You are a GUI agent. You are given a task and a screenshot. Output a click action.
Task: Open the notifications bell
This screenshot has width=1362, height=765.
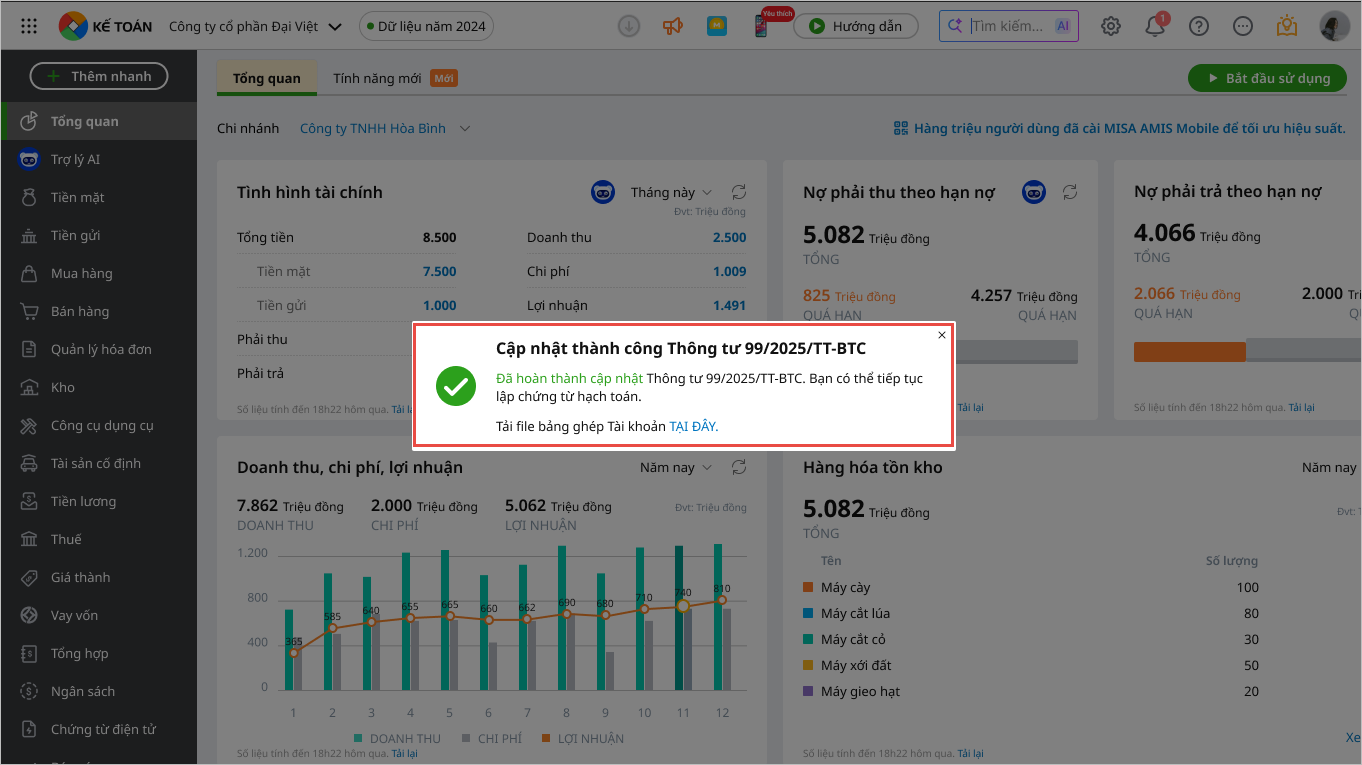(1155, 27)
